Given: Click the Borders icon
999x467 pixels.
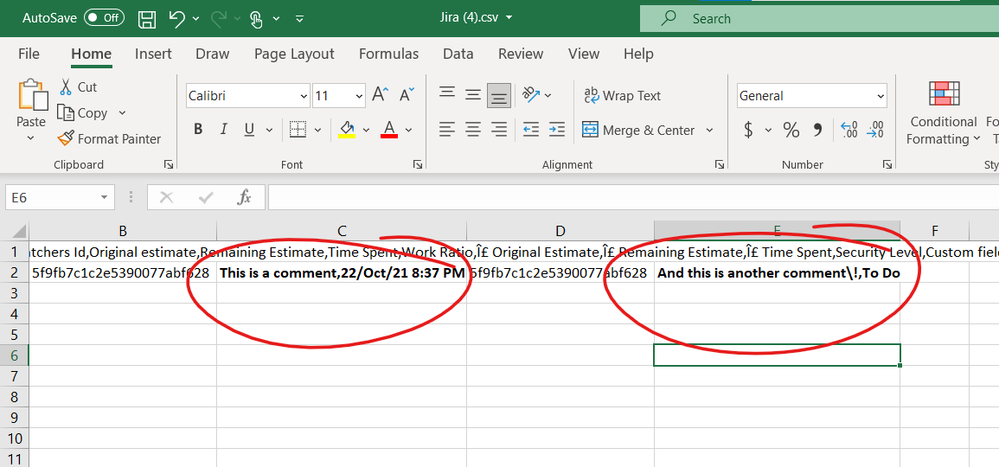Looking at the screenshot, I should pos(298,130).
